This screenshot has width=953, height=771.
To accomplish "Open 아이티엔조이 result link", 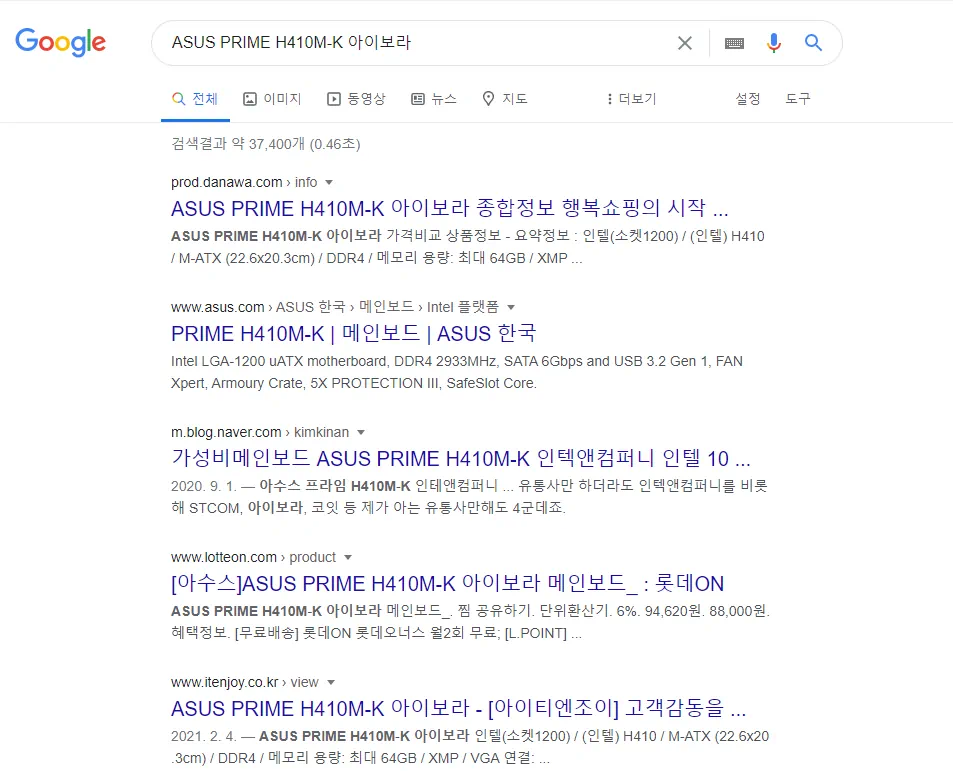I will tap(458, 709).
